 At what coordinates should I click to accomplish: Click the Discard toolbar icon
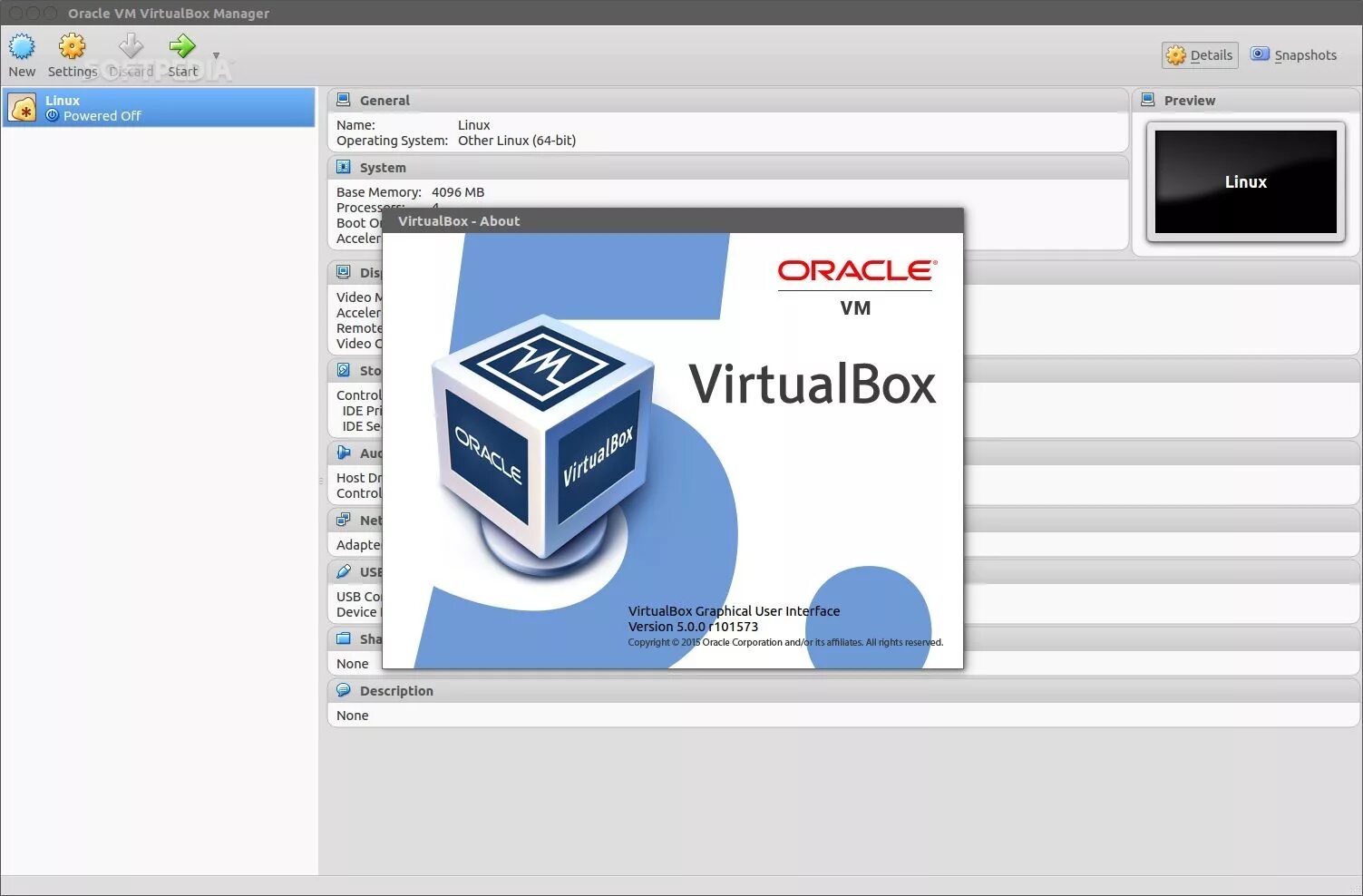click(x=131, y=46)
